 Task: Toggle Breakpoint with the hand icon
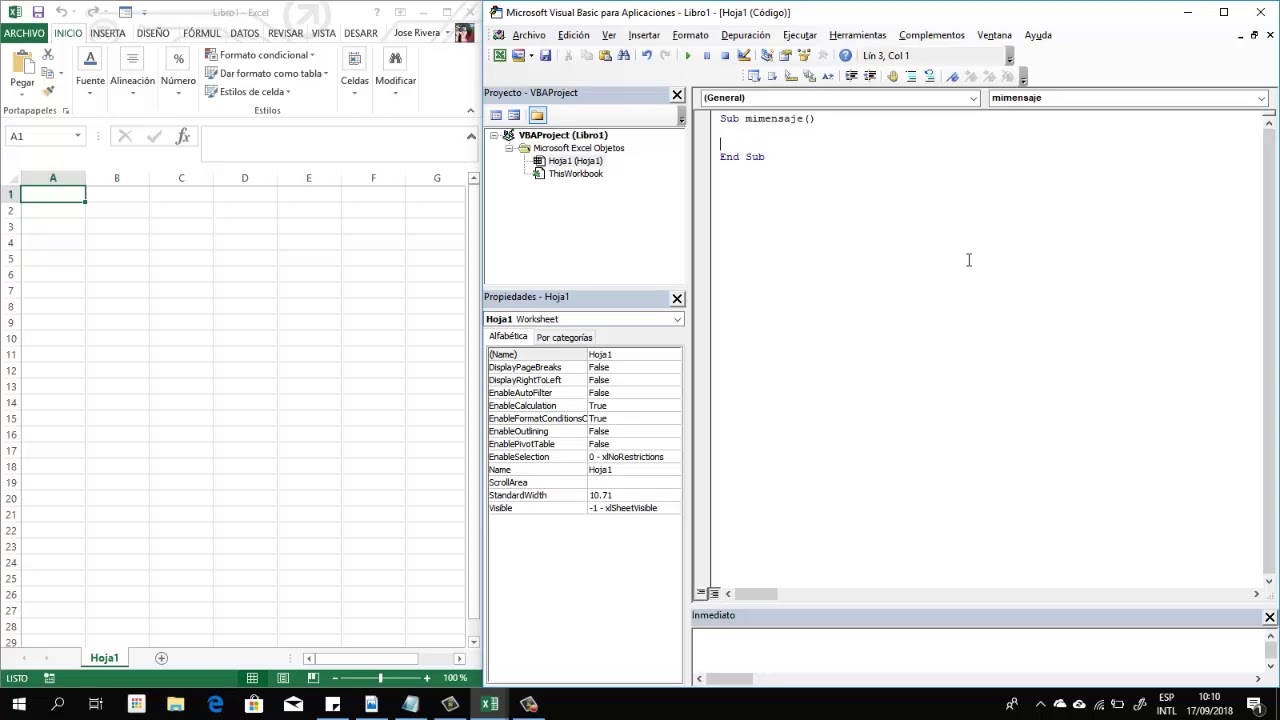click(892, 76)
